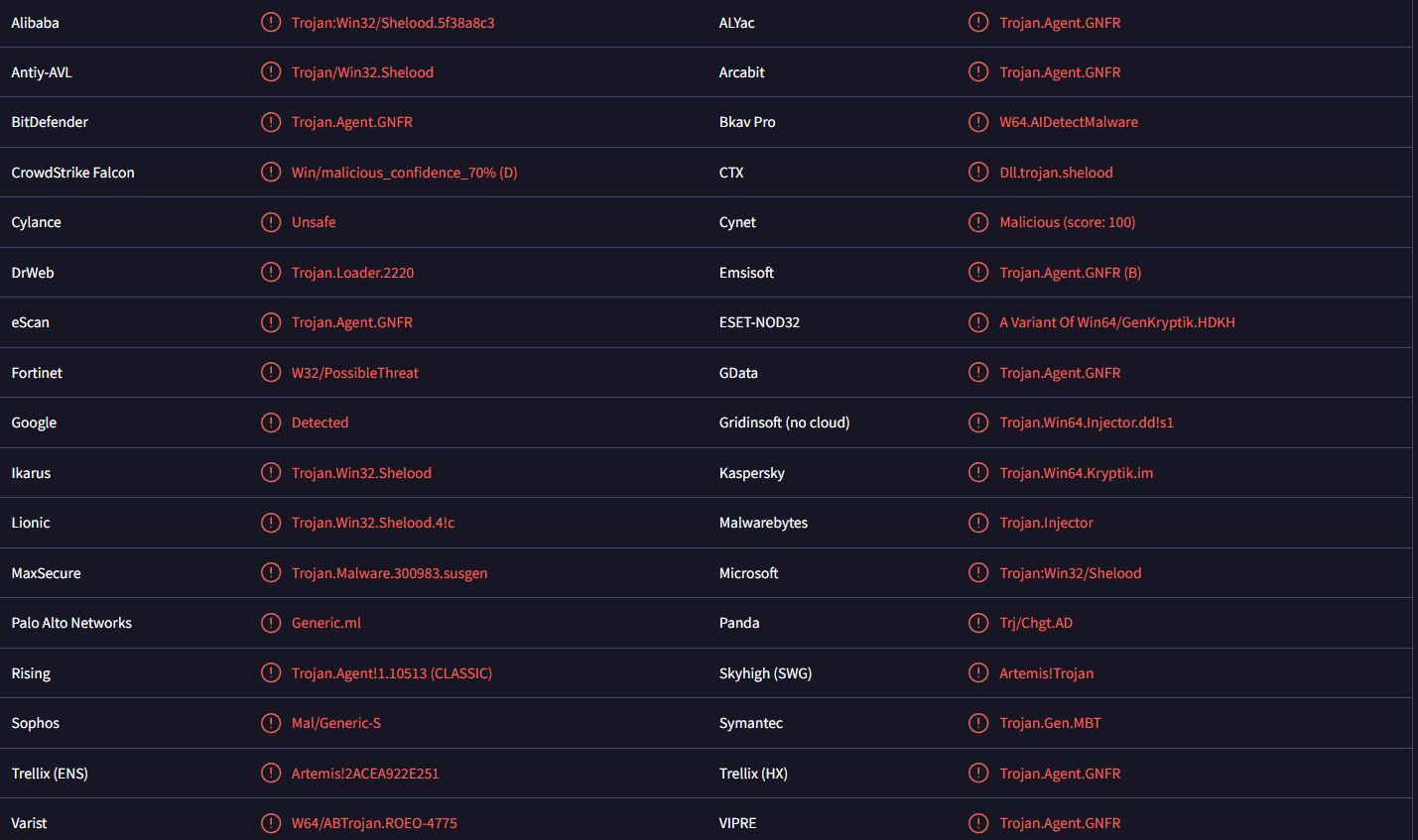Click the alert icon for Google's Detected result
The width and height of the screenshot is (1418, 840).
[271, 422]
